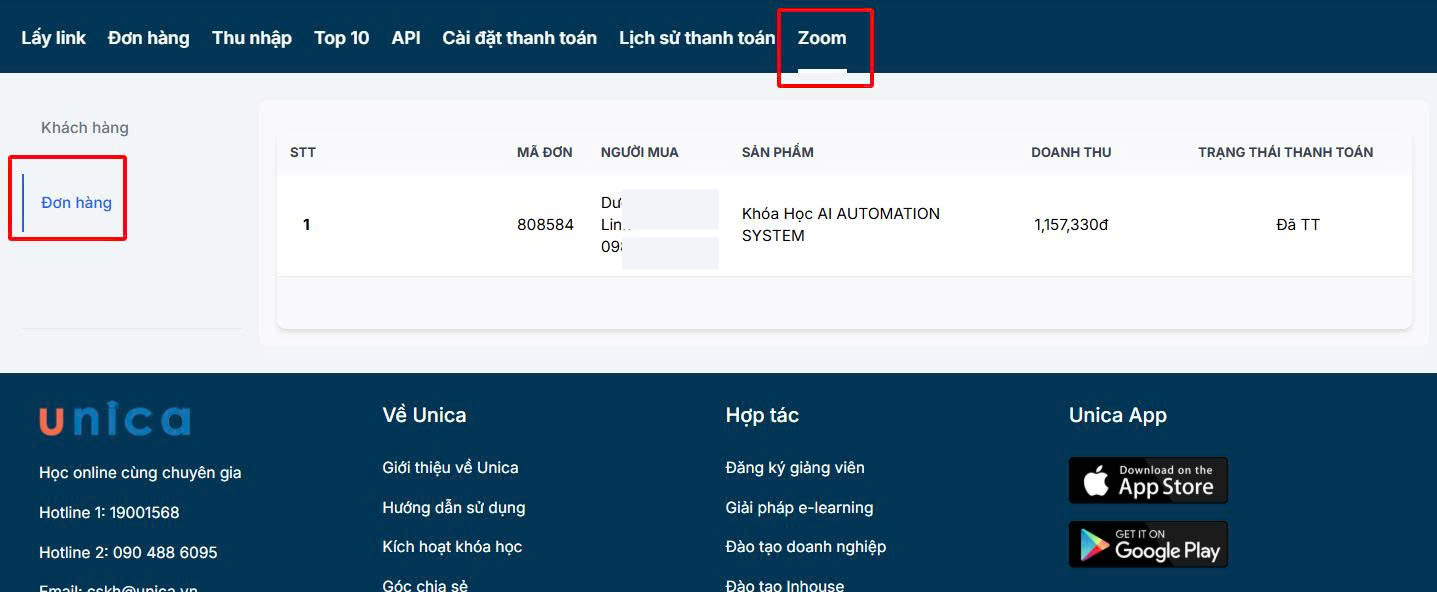The image size is (1437, 592).
Task: Switch to the Zoom tab
Action: point(822,38)
